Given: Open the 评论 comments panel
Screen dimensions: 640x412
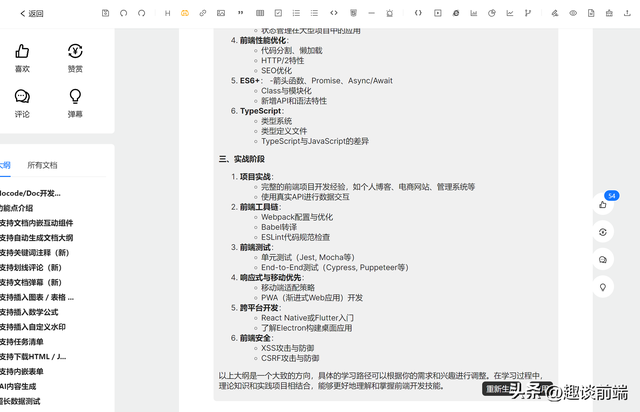Looking at the screenshot, I should pos(22,104).
